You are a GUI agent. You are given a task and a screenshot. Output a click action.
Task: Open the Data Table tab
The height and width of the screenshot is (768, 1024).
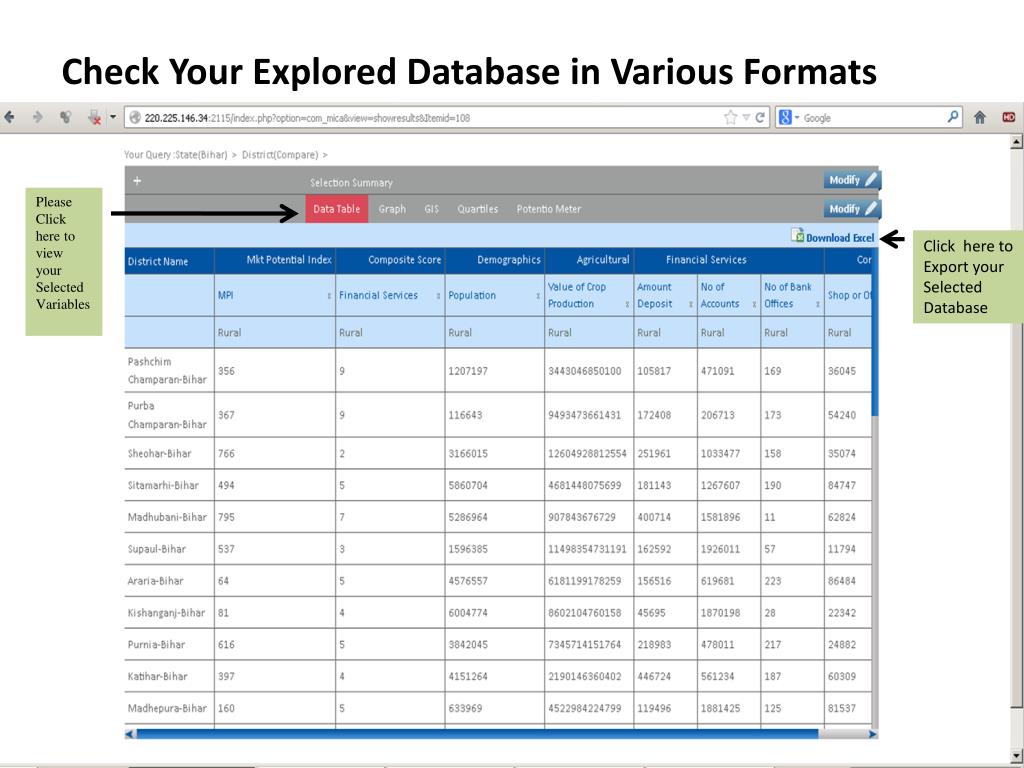click(x=336, y=209)
